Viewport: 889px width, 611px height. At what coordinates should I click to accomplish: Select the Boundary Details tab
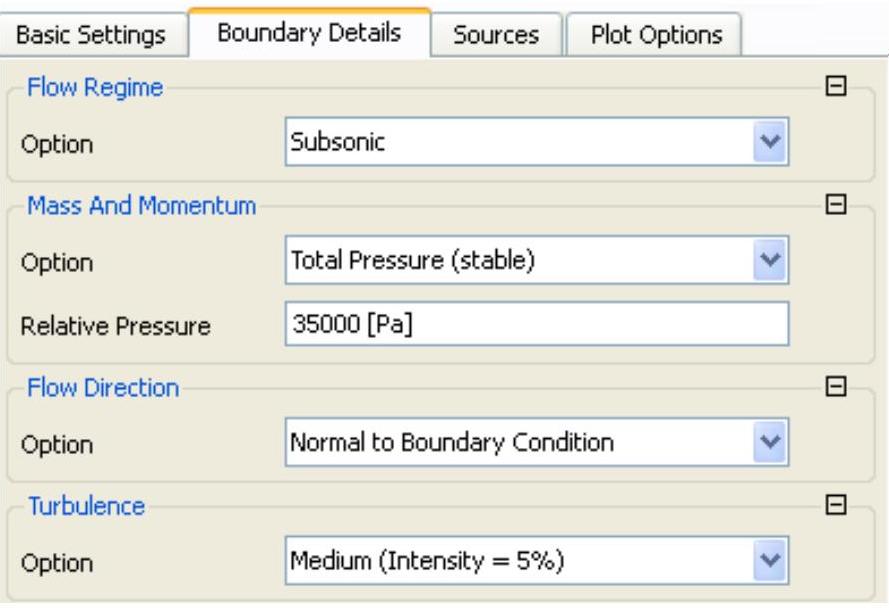point(309,32)
